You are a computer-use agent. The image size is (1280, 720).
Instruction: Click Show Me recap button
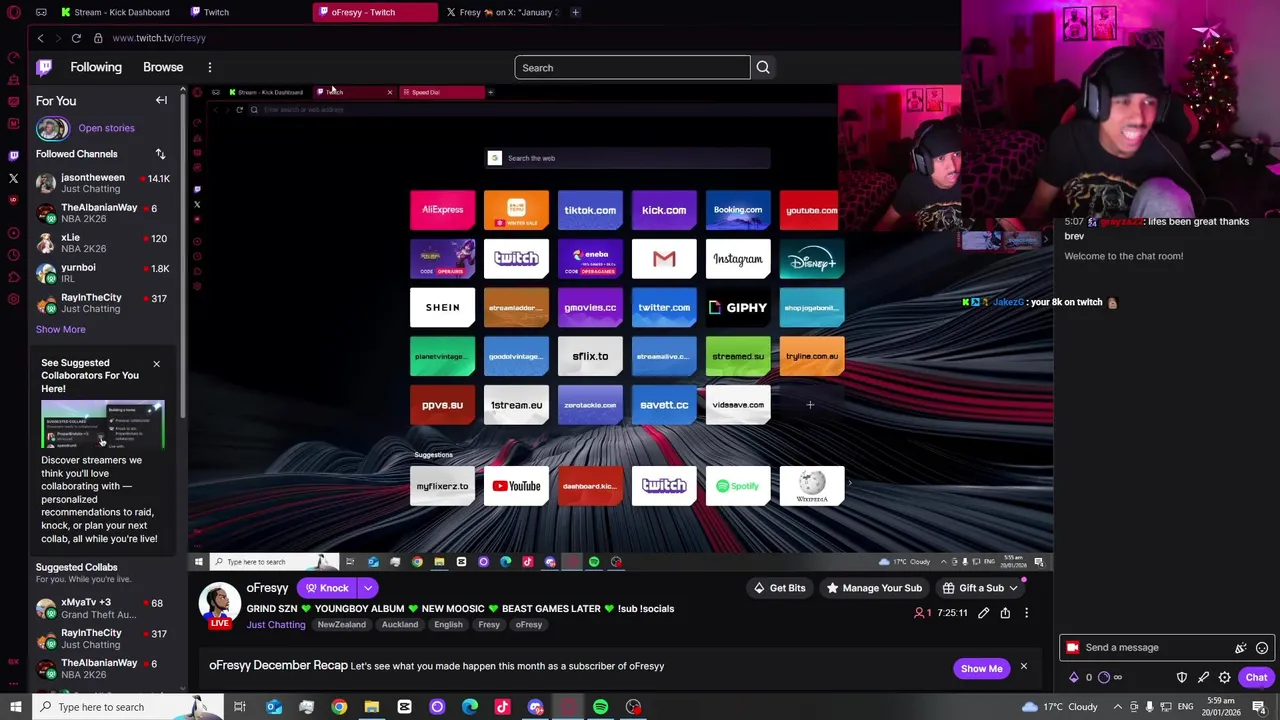click(981, 668)
